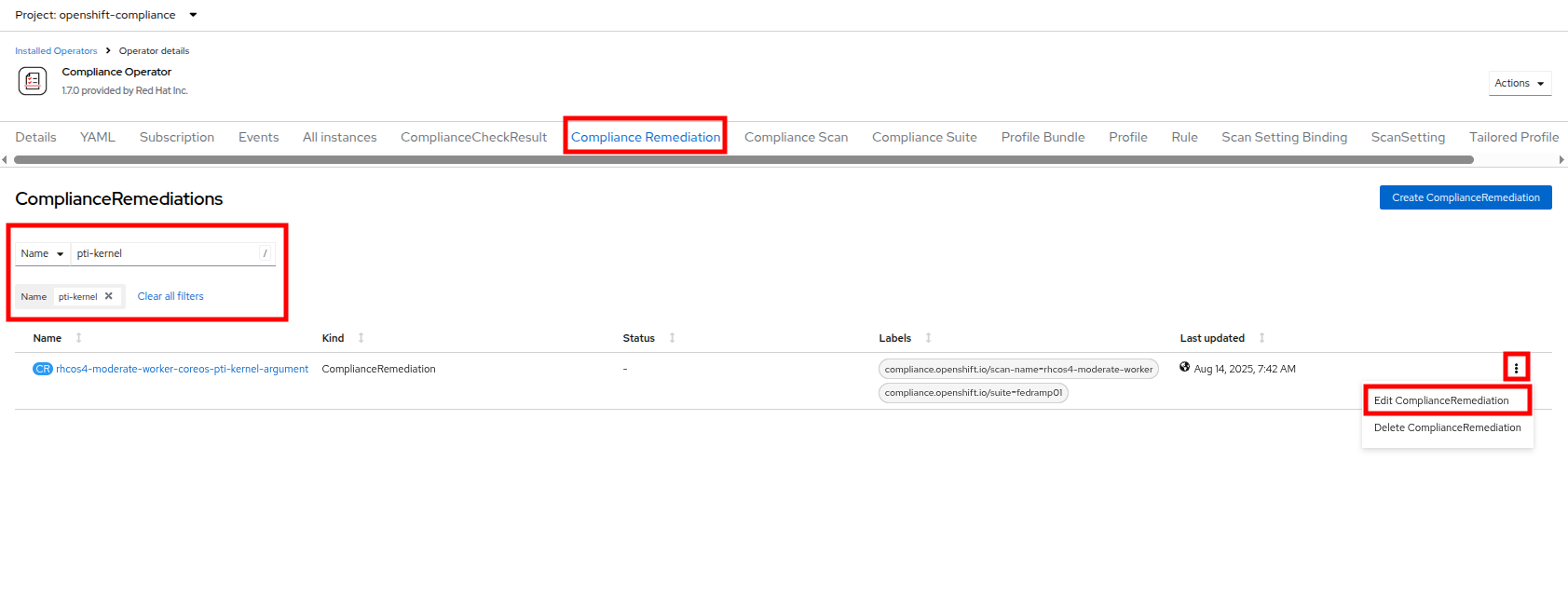This screenshot has width=1568, height=596.
Task: Click the scan-name=rhcos4-moderate-worker label chip
Action: tap(1018, 370)
